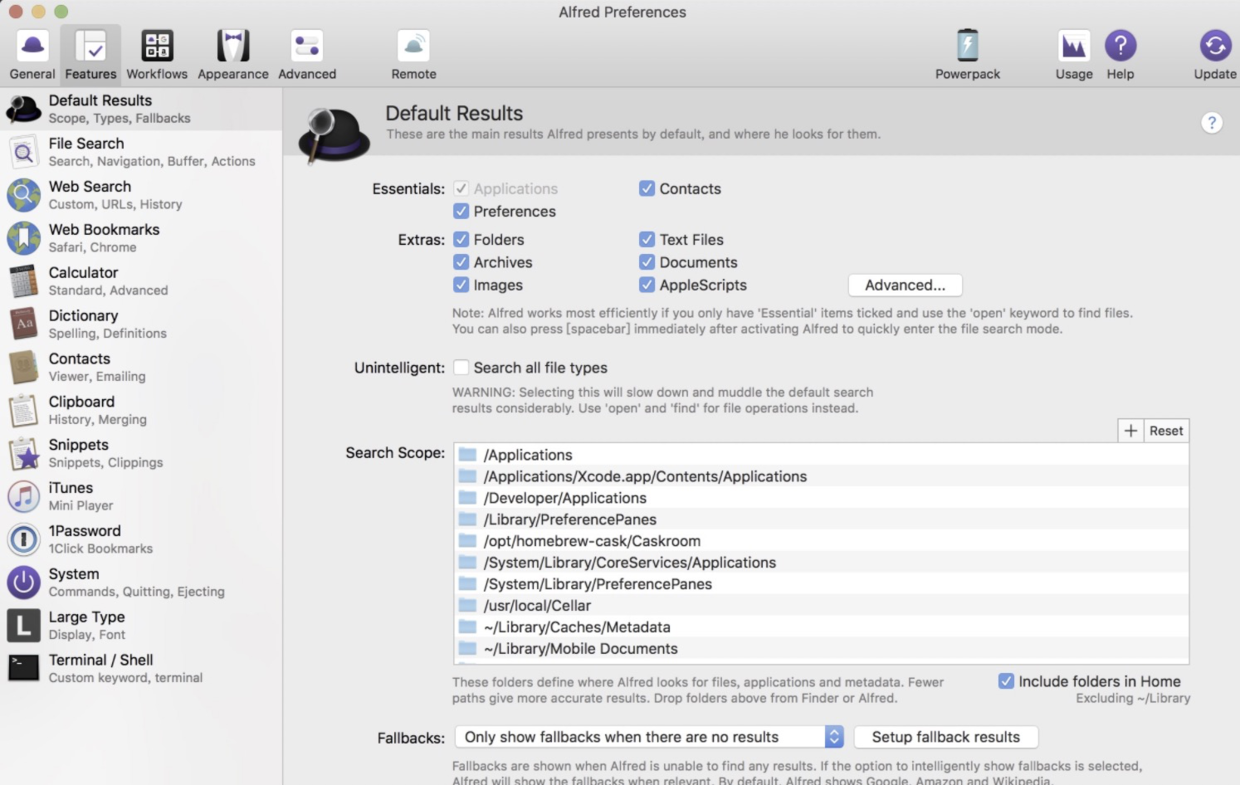Open the Advanced... options button
Viewport: 1240px width, 785px height.
point(905,285)
